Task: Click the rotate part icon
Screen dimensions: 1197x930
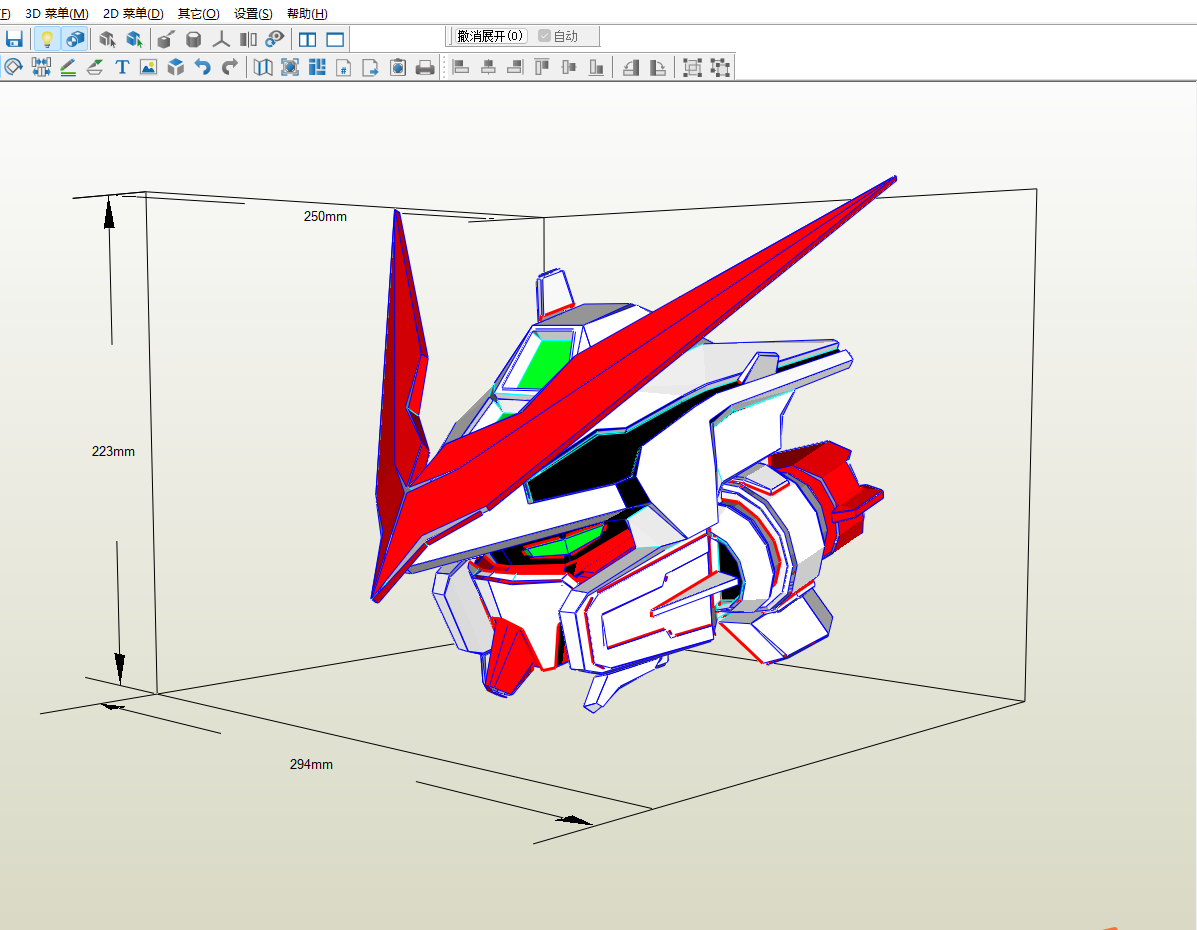Action: coord(13,67)
